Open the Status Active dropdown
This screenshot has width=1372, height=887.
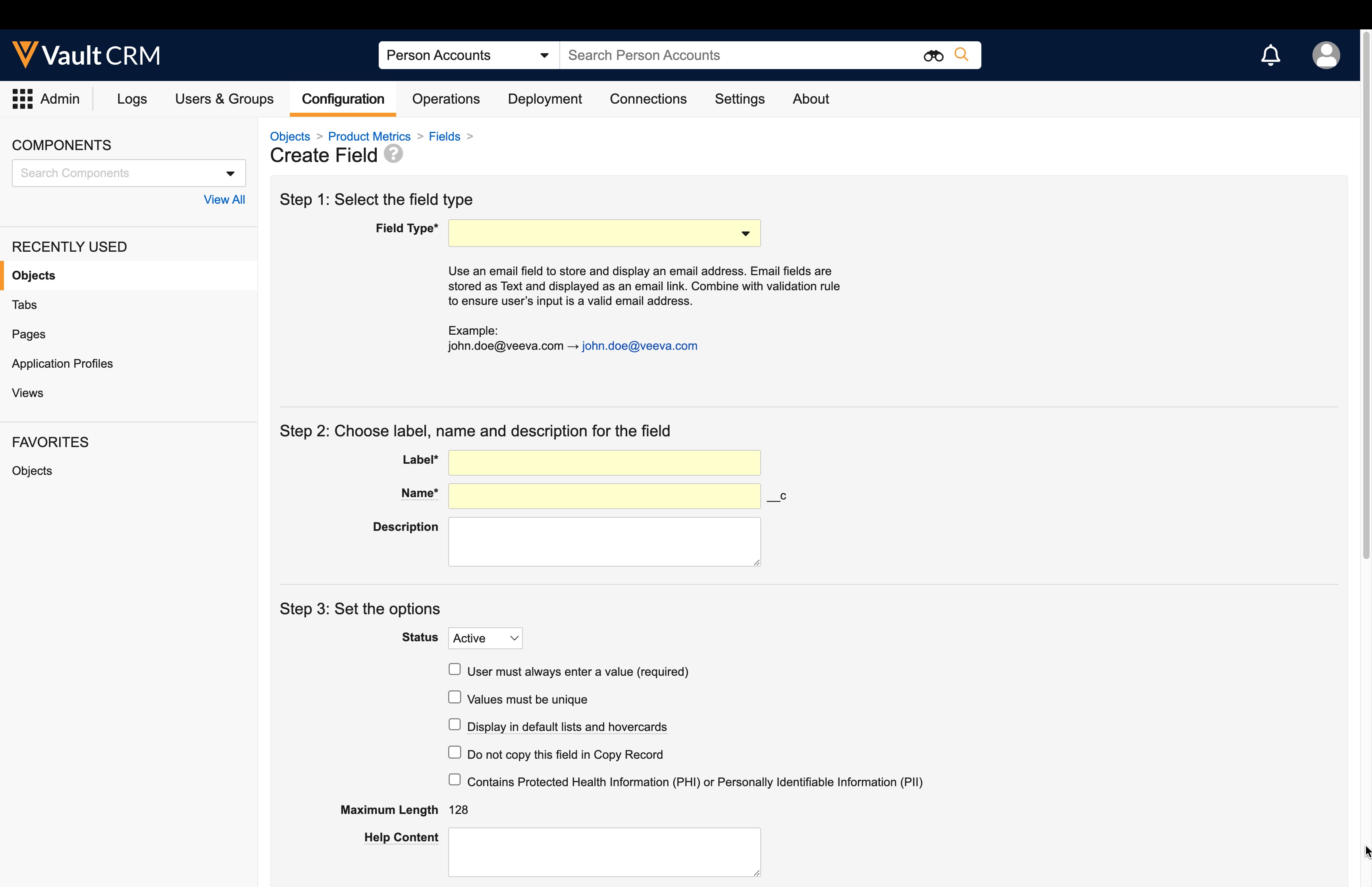[485, 638]
